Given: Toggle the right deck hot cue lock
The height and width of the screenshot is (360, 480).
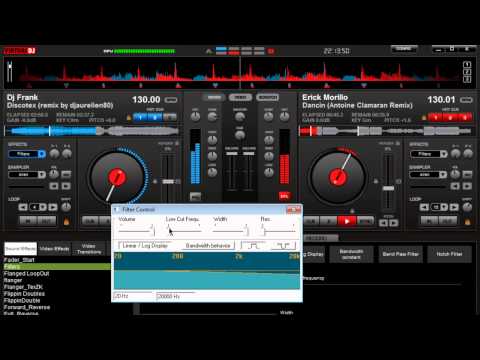Looking at the screenshot, I should (x=424, y=117).
